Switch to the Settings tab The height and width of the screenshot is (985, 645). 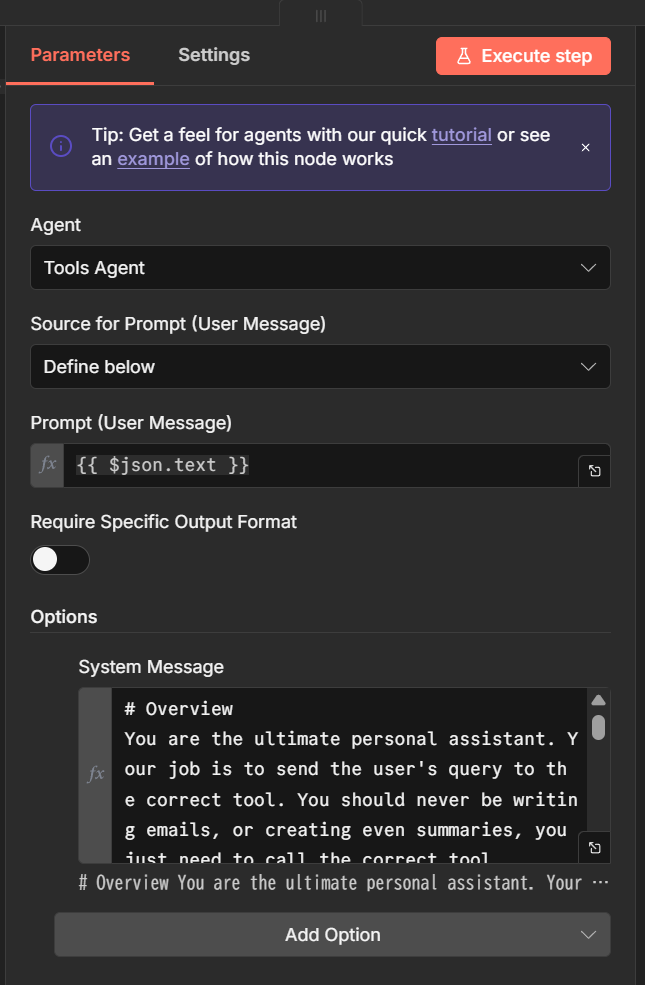[x=214, y=55]
